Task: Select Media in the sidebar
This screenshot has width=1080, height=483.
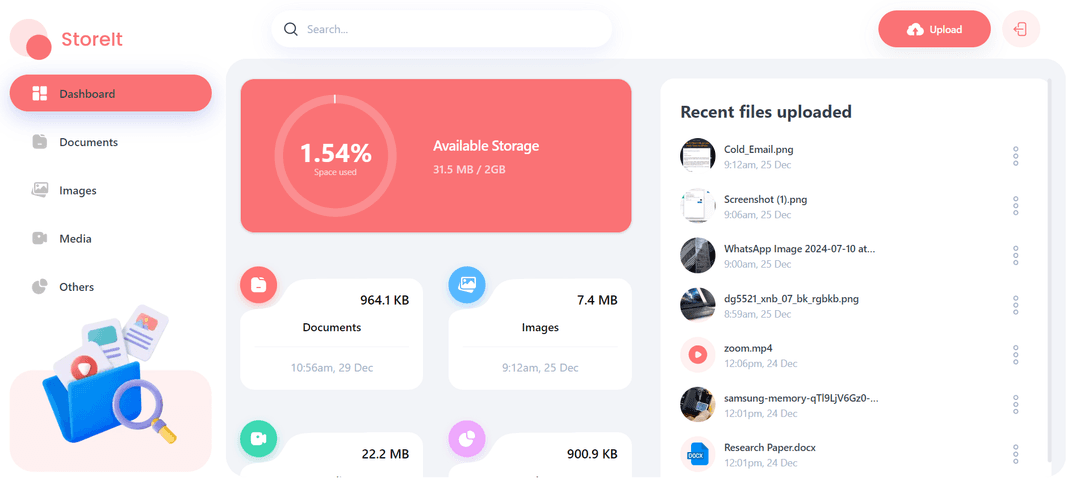Action: point(75,239)
